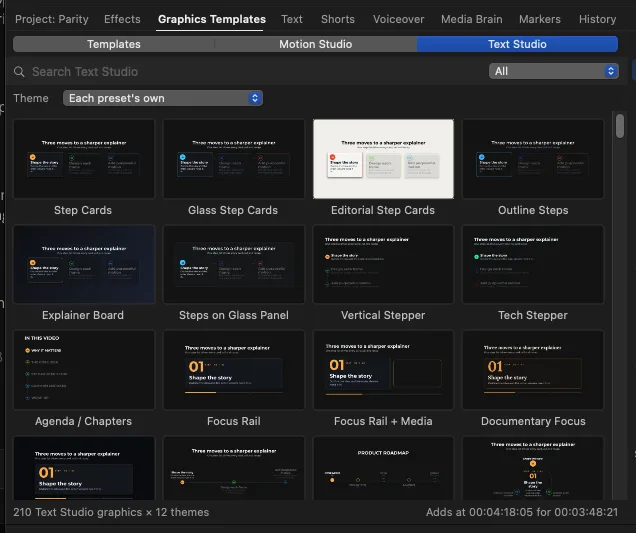Viewport: 636px width, 533px height.
Task: Select the Focus Rail thumbnail
Action: pos(234,370)
